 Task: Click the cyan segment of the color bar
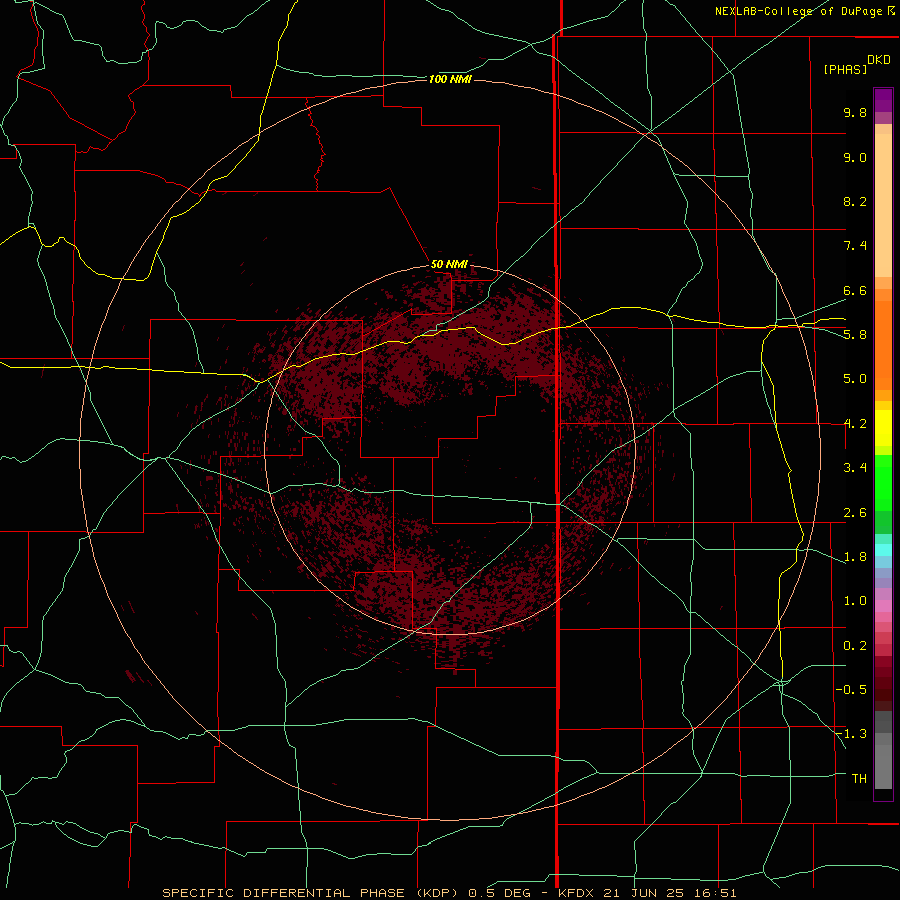click(883, 550)
